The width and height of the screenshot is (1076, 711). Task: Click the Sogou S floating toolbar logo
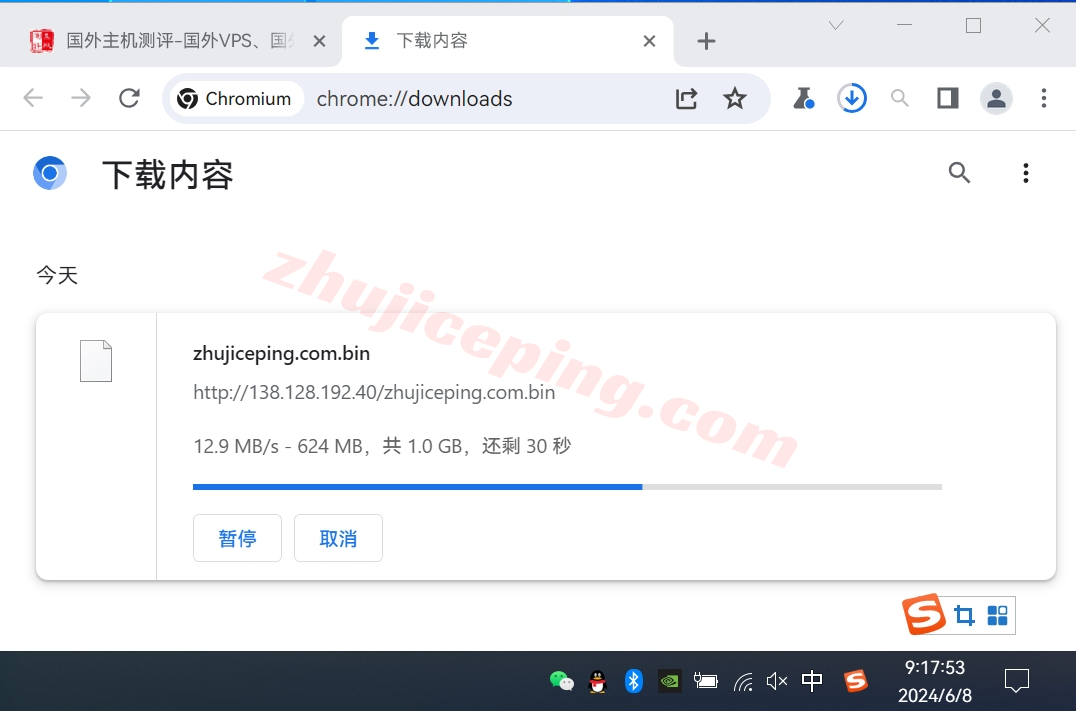924,614
